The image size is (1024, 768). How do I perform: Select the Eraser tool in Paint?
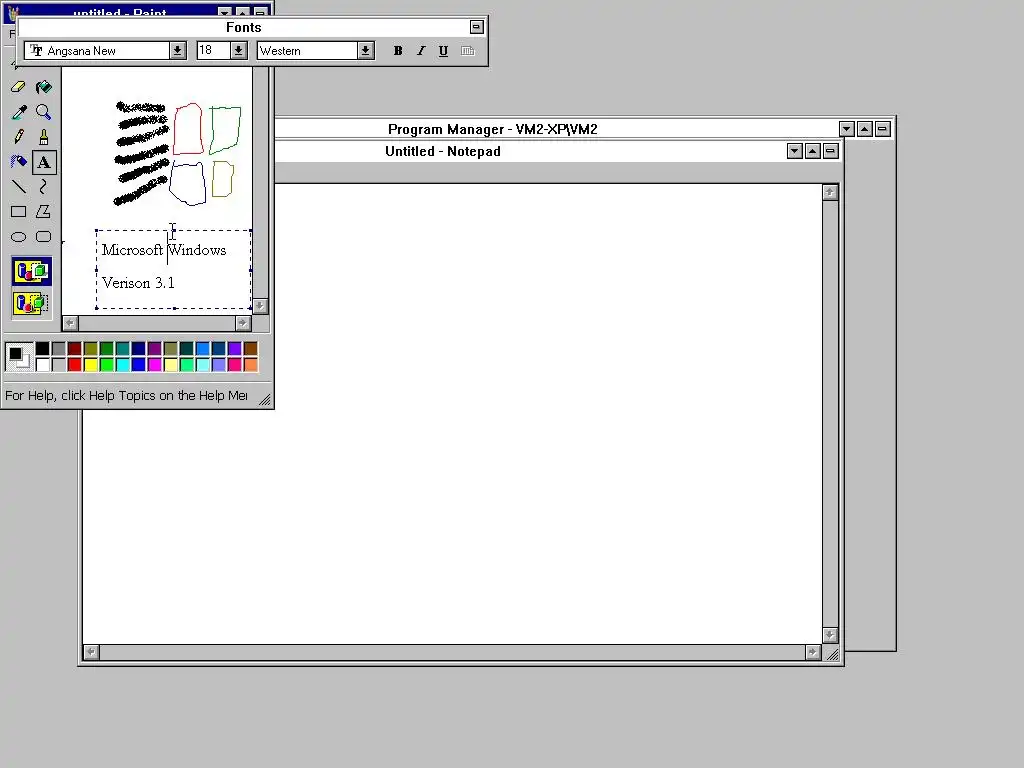(x=18, y=87)
